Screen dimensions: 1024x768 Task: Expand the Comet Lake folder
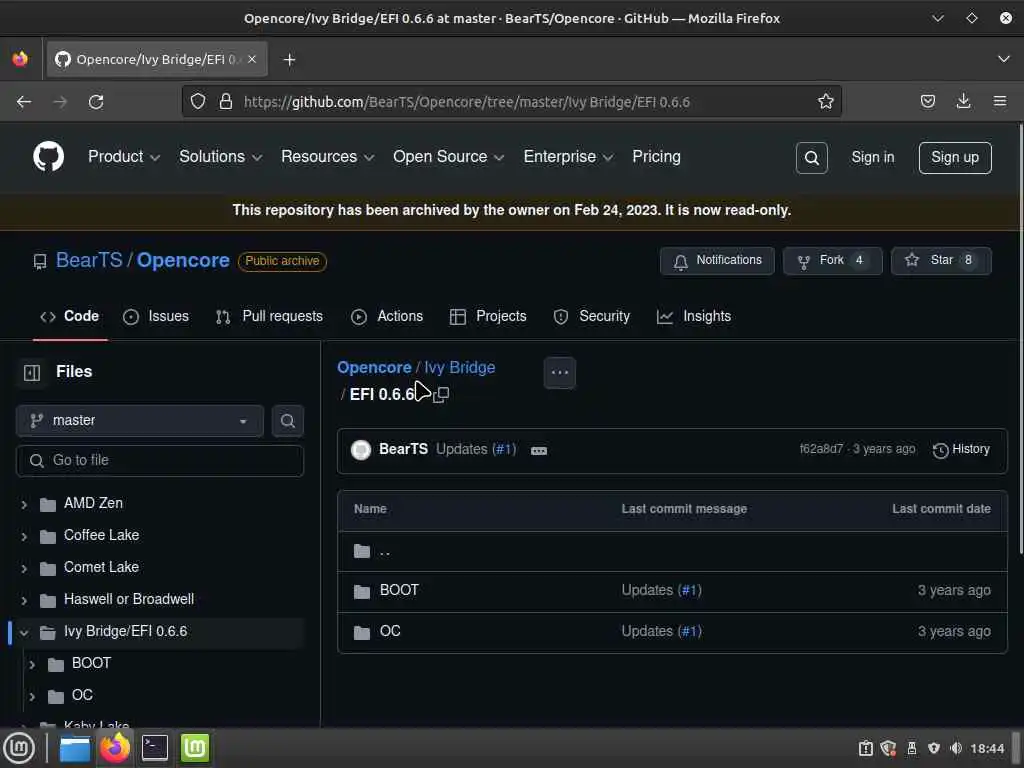[x=24, y=568]
